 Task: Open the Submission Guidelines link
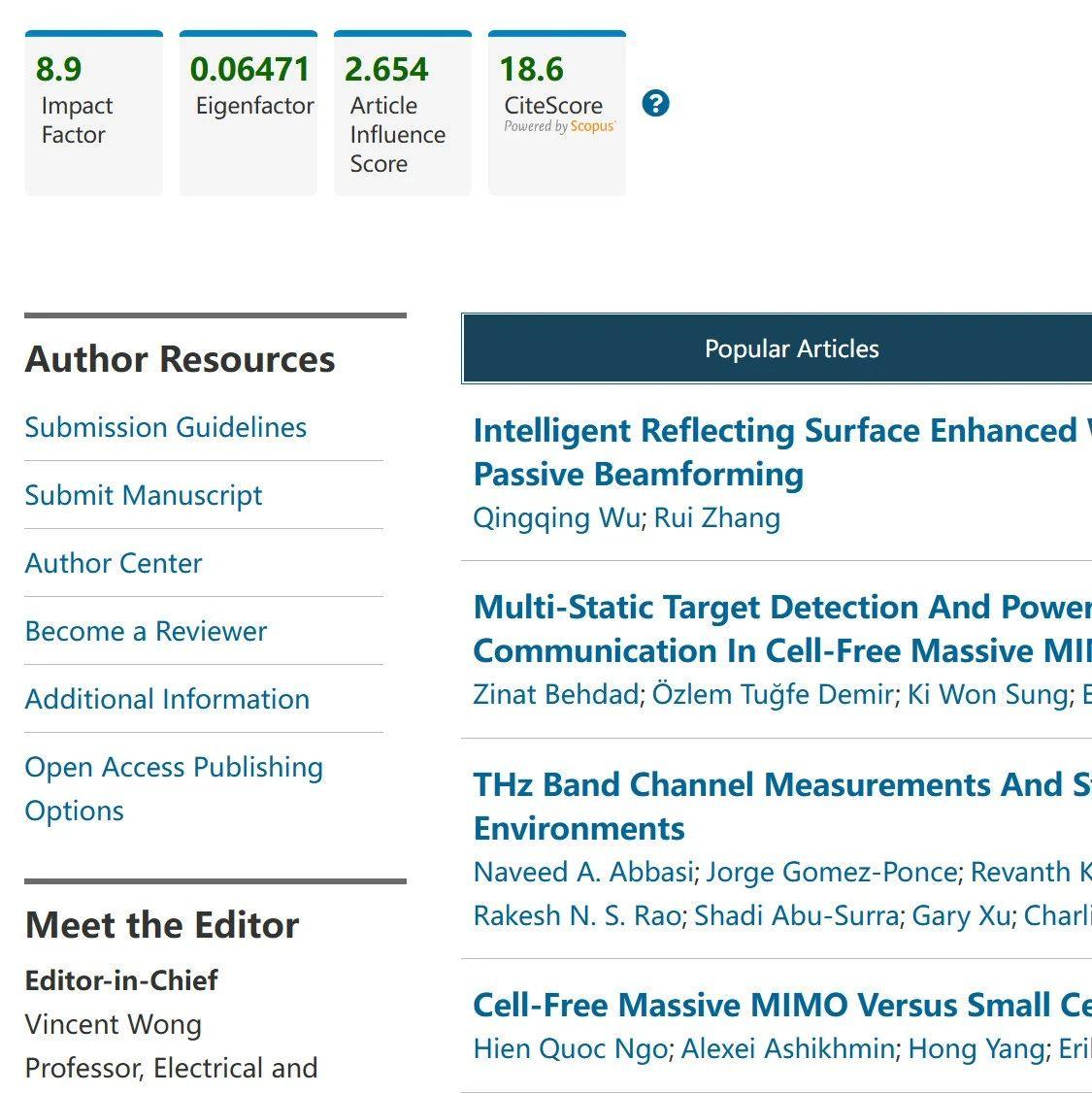click(x=166, y=427)
